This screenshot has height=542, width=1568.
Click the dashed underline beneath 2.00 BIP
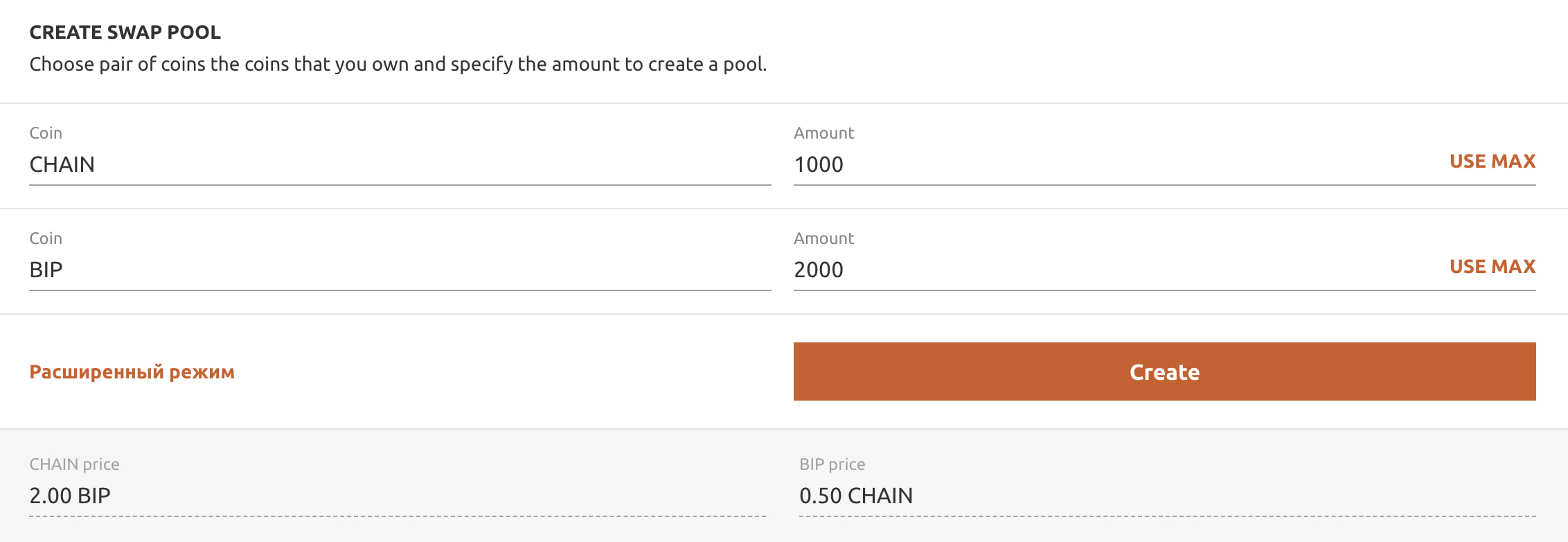pyautogui.click(x=398, y=516)
